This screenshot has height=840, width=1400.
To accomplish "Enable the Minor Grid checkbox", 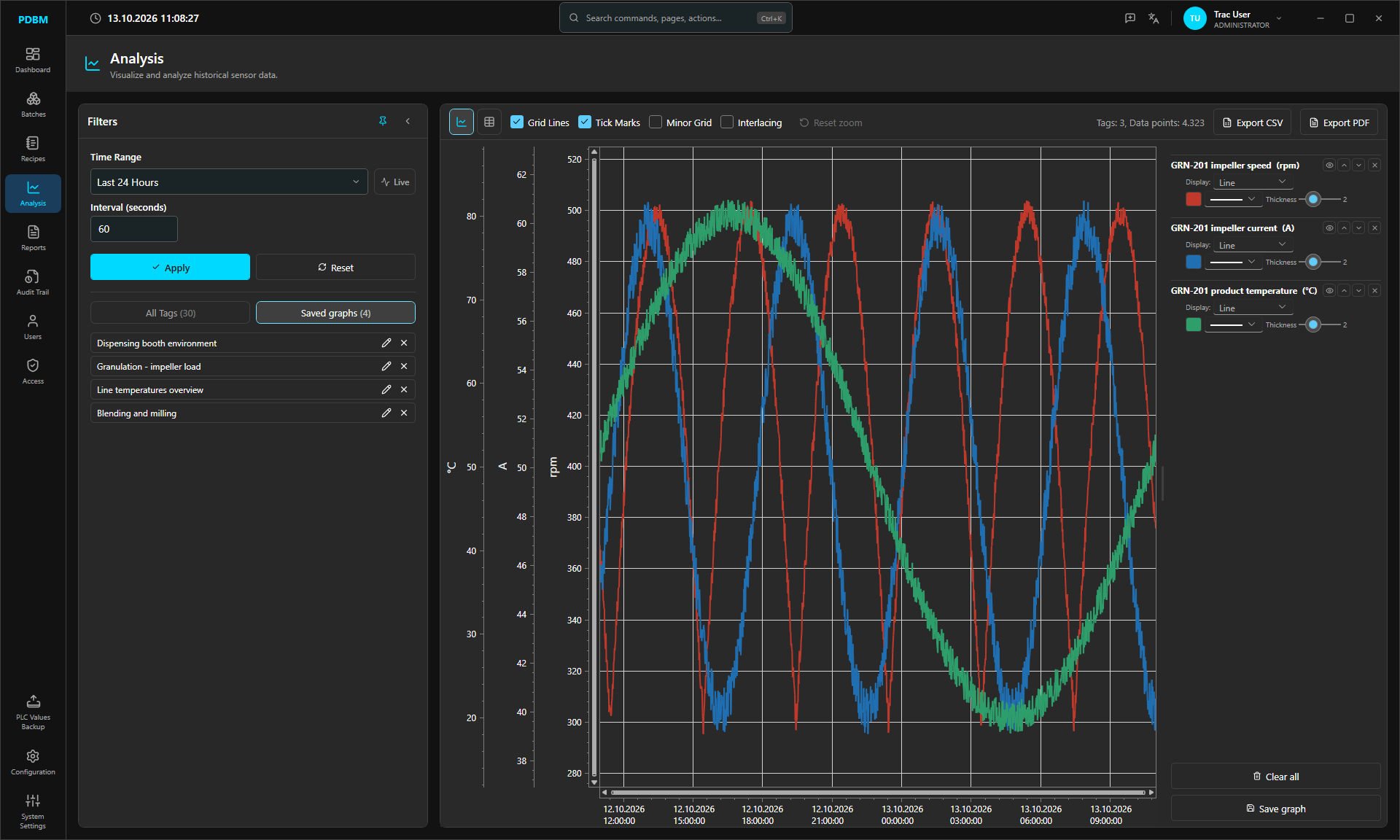I will pos(656,122).
